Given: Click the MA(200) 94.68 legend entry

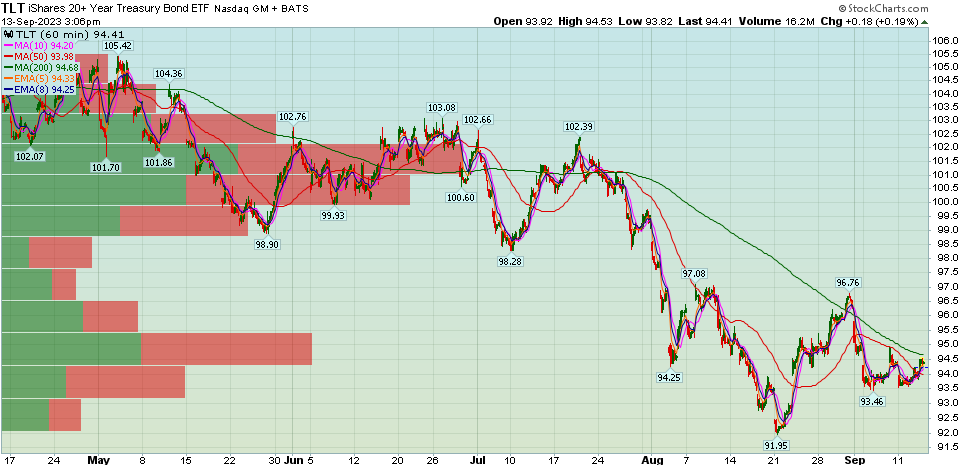Looking at the screenshot, I should (41, 67).
